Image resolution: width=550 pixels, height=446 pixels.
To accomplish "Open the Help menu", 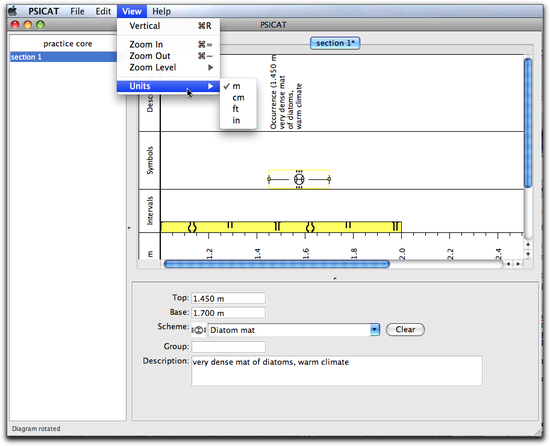I will (161, 11).
